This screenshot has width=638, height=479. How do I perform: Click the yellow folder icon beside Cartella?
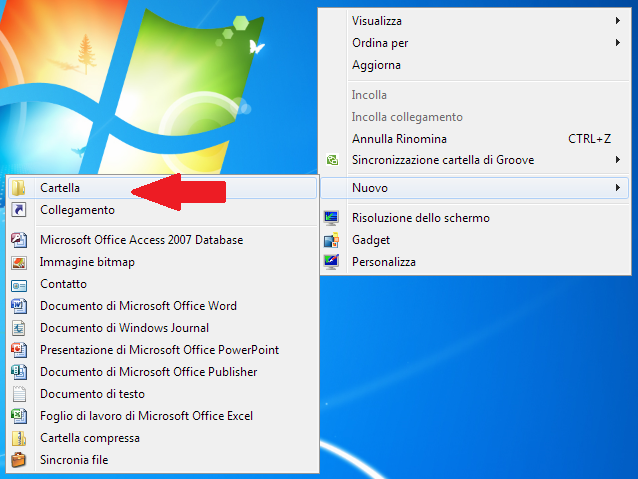[x=18, y=188]
